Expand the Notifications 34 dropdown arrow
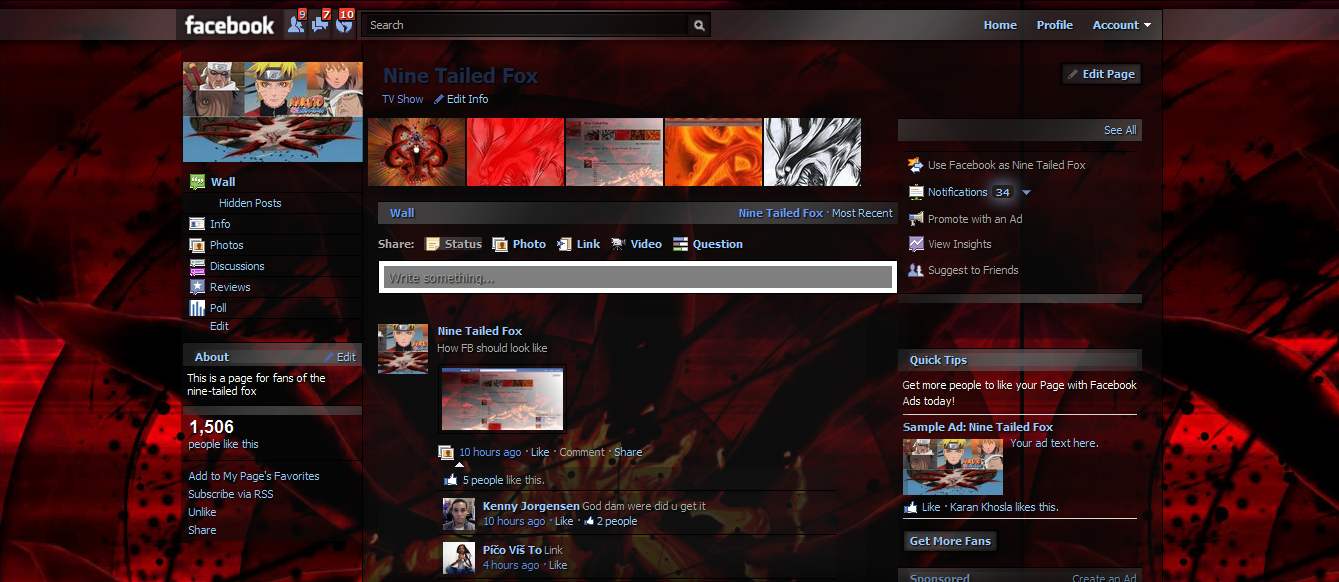Screen dimensions: 1339x582 (x=1026, y=192)
